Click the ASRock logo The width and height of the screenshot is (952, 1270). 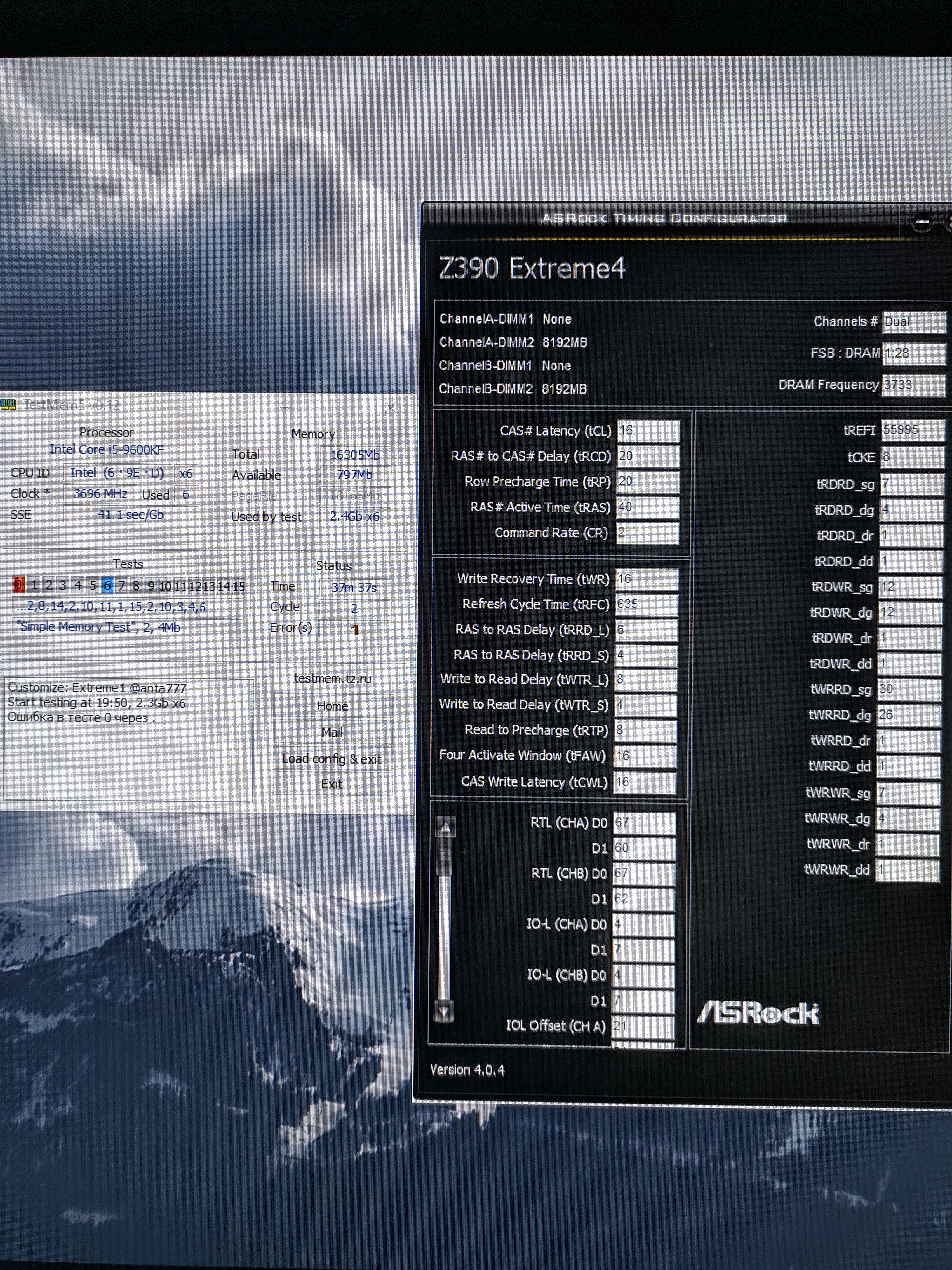(x=758, y=1013)
